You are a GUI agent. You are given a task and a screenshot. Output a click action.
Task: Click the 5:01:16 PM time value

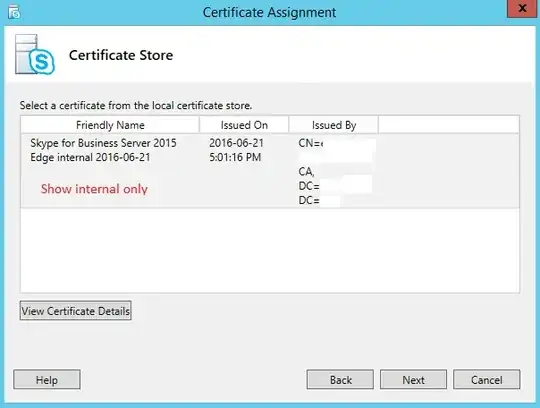[x=235, y=157]
